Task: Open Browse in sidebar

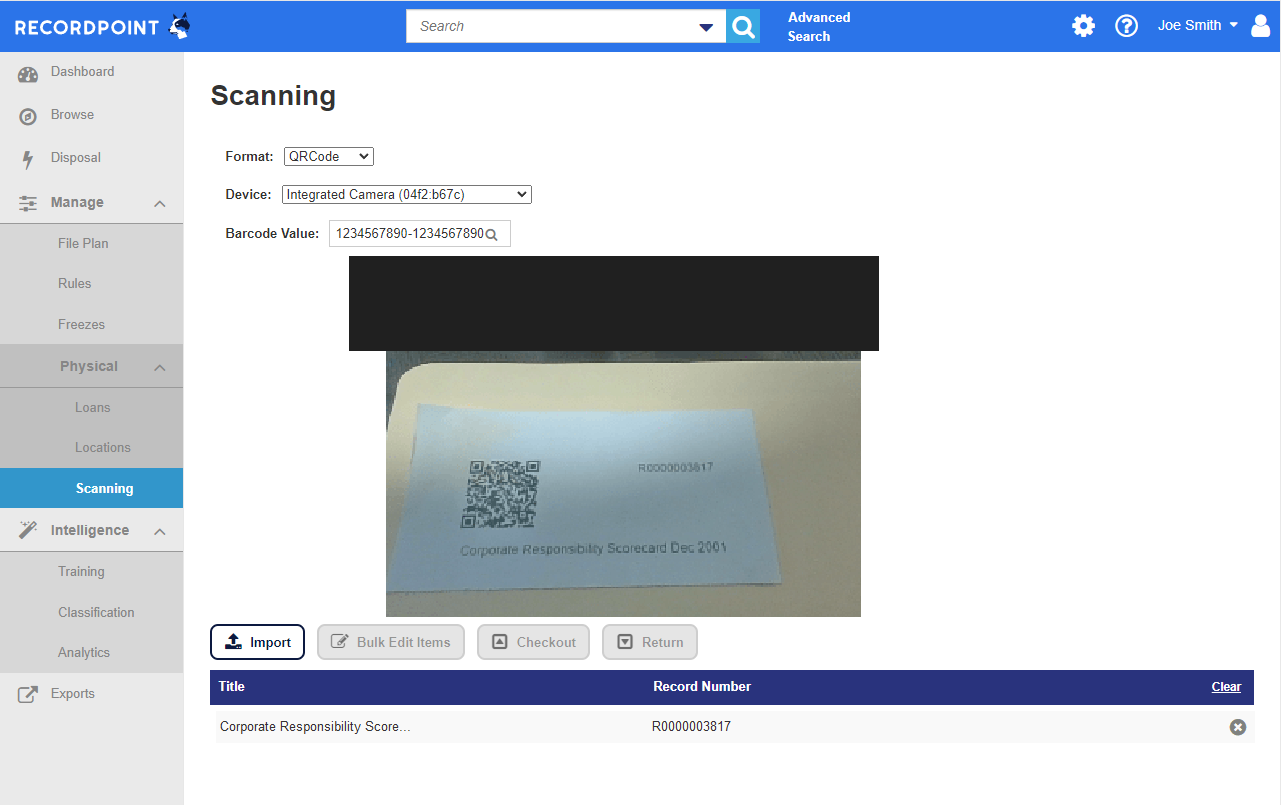Action: (72, 115)
